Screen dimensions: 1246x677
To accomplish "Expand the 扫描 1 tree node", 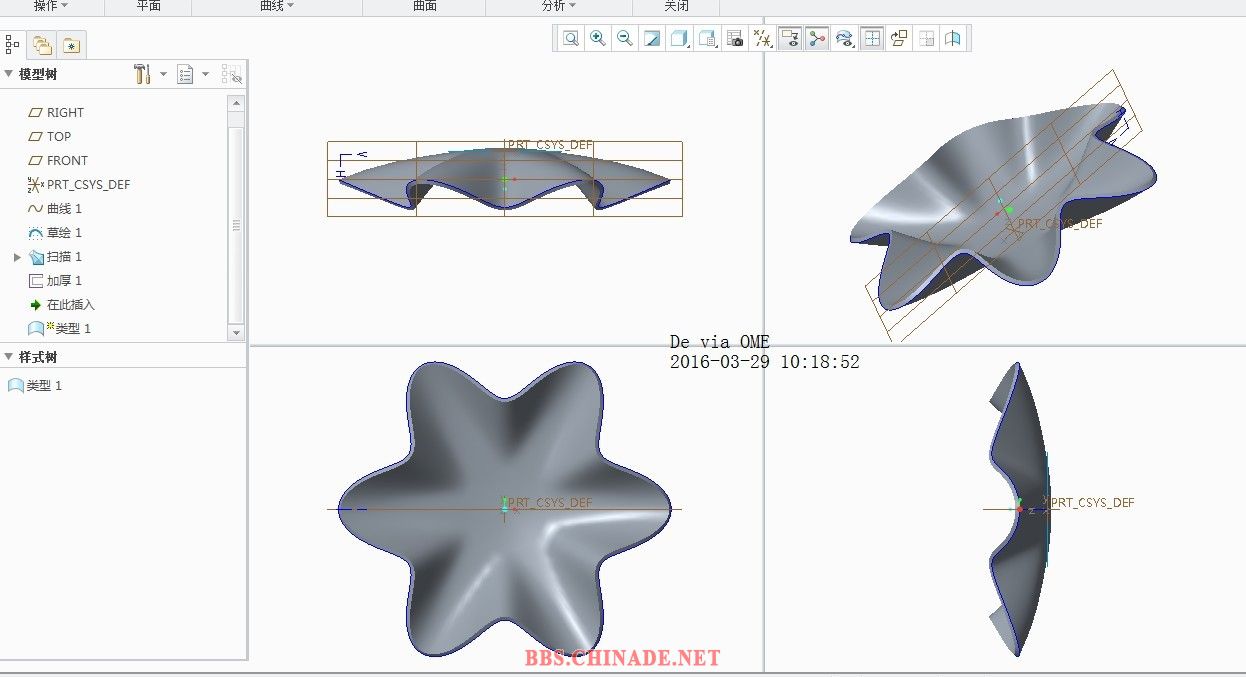I will 17,257.
